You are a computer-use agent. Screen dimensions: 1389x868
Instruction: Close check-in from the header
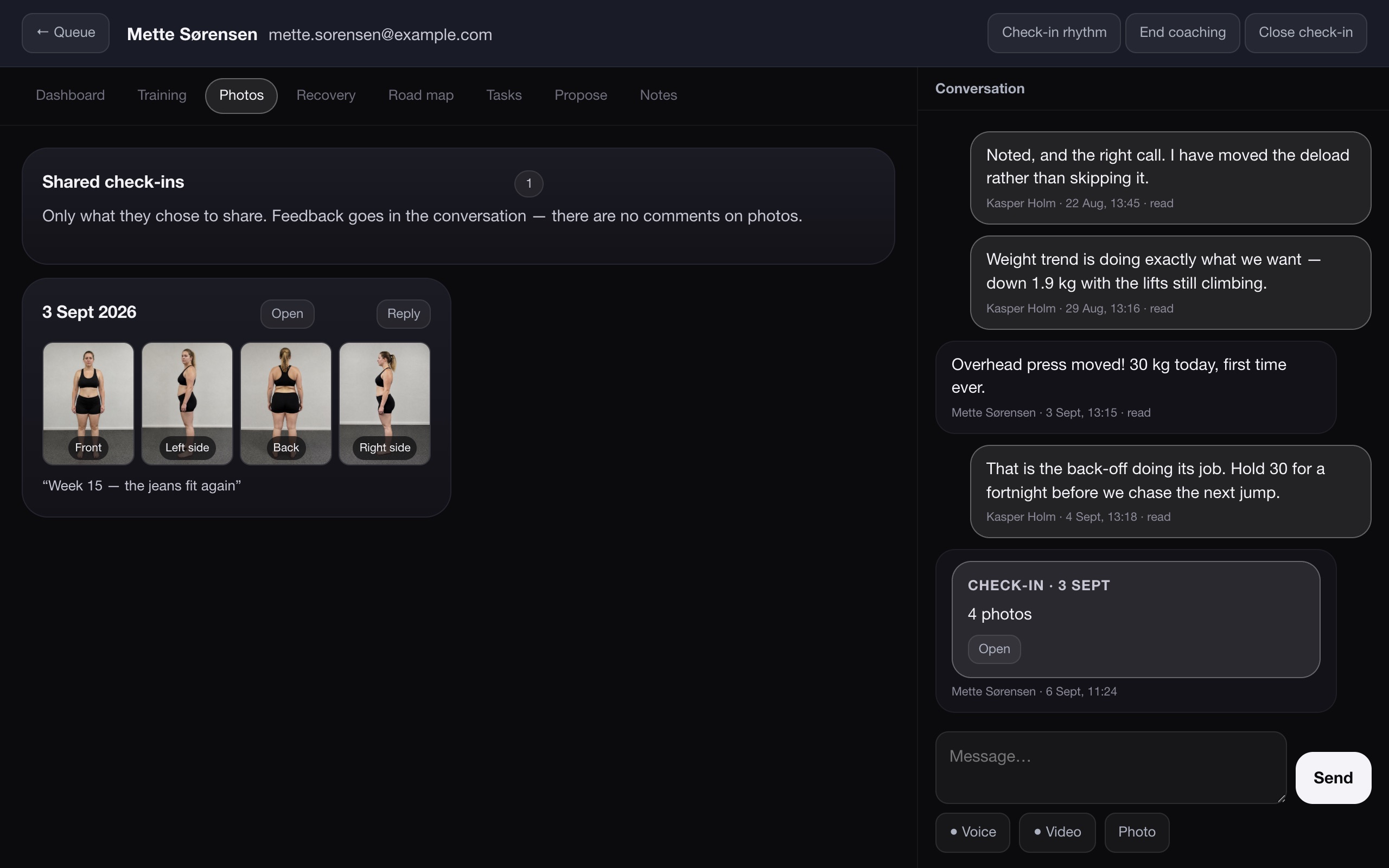[1305, 33]
